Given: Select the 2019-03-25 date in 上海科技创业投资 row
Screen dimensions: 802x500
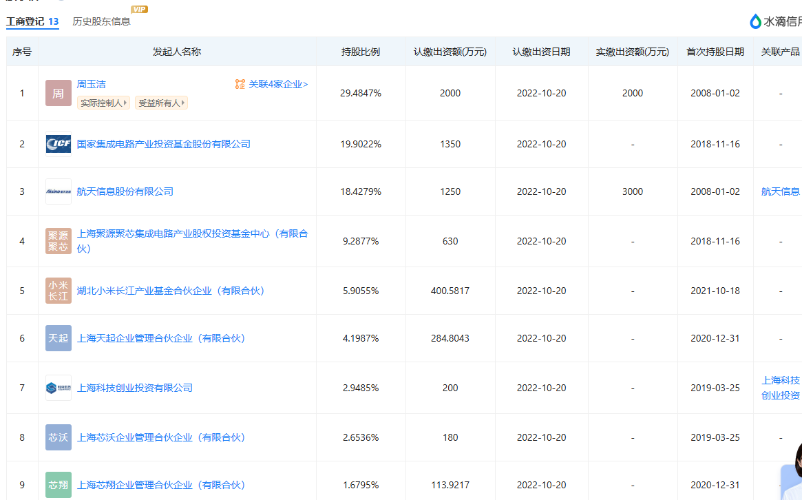Looking at the screenshot, I should (715, 388).
